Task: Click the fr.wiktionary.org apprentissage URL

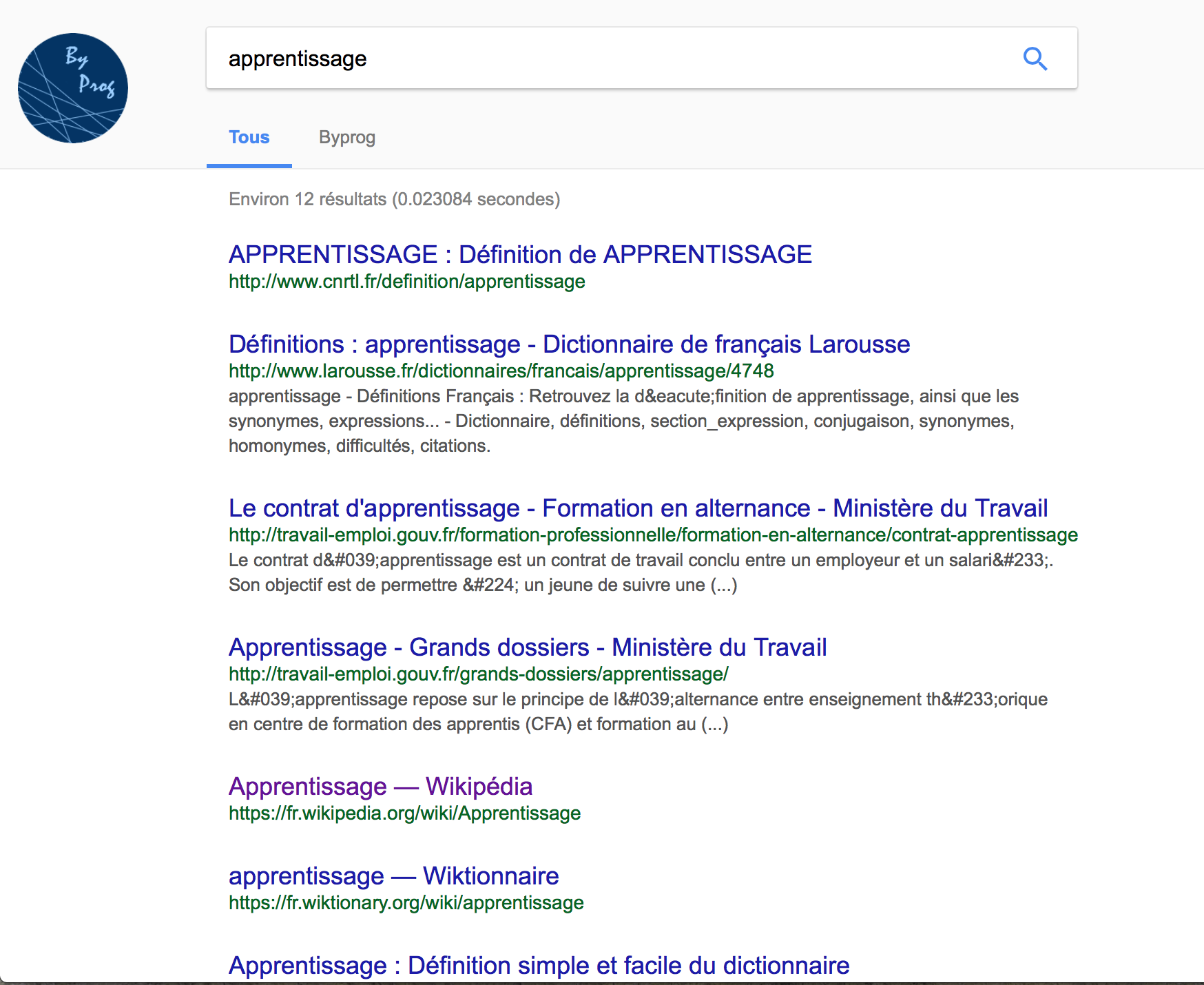Action: 406,902
